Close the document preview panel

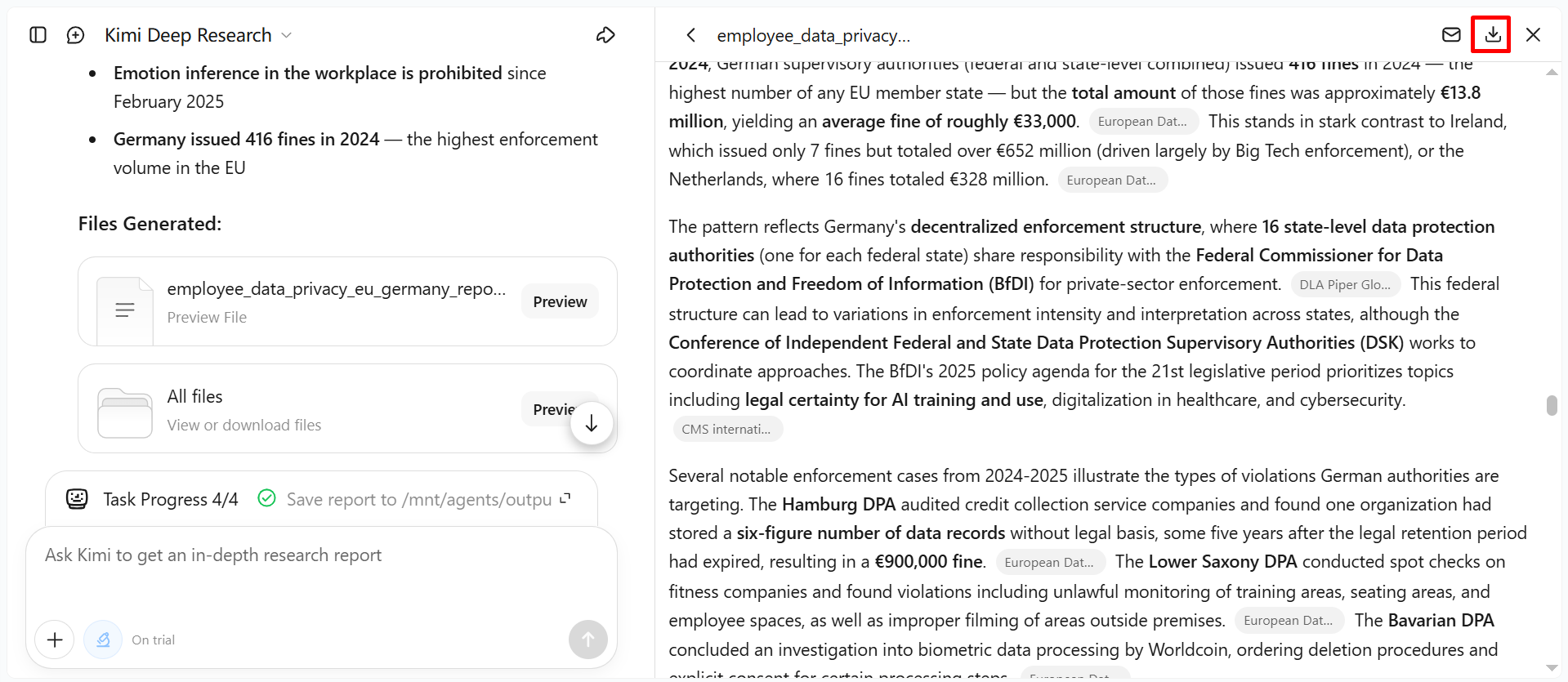[1533, 34]
